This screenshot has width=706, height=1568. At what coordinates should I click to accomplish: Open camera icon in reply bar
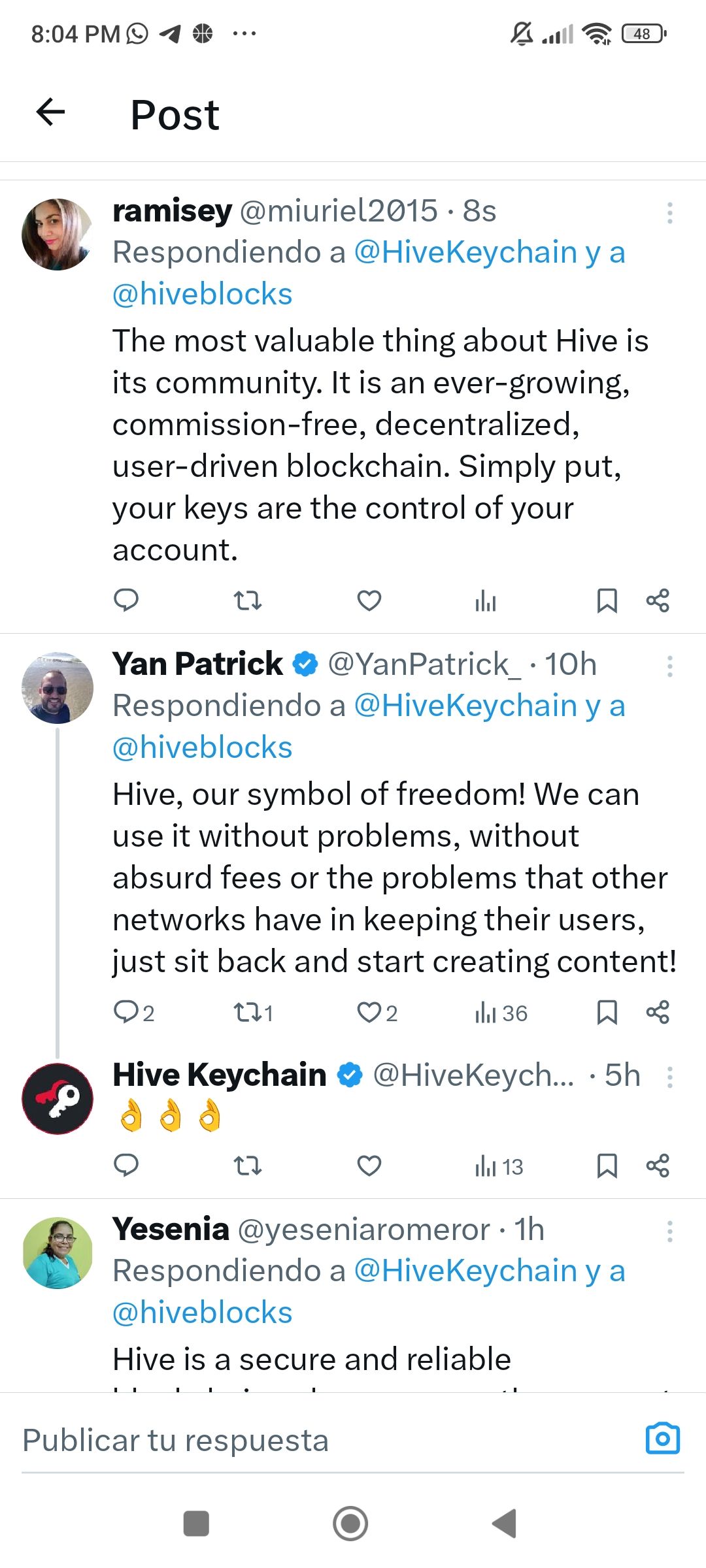coord(663,1439)
